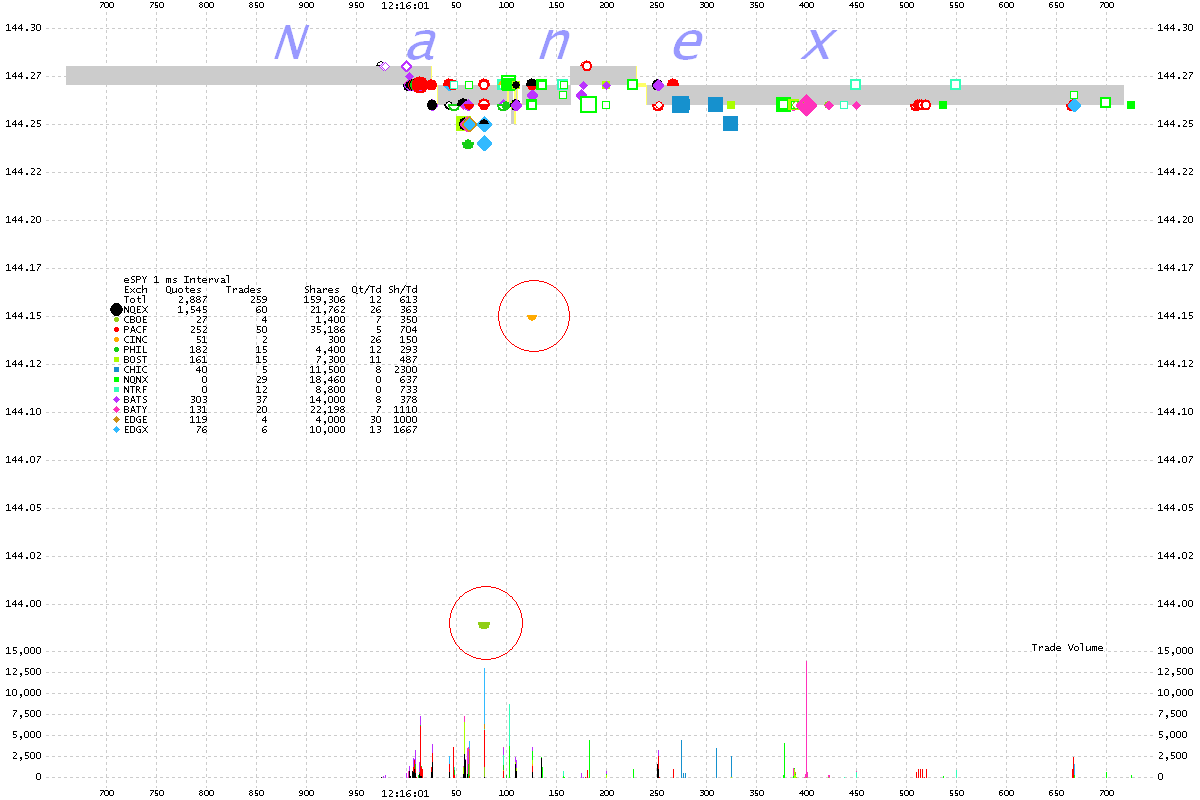The width and height of the screenshot is (1200, 800).
Task: Click the EDGX Sh/Td value "1667"
Action: tap(405, 430)
